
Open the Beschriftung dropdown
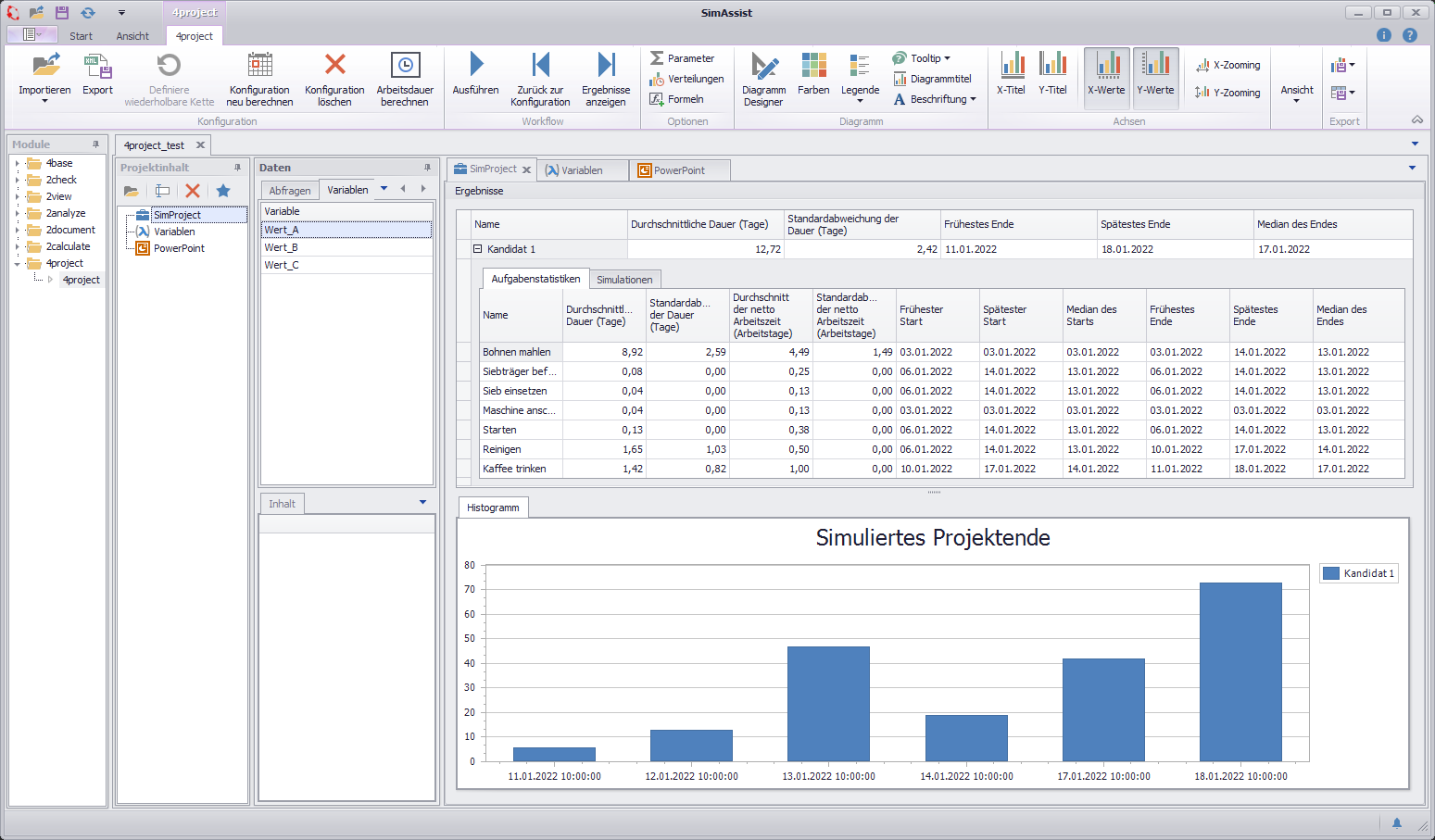point(936,98)
